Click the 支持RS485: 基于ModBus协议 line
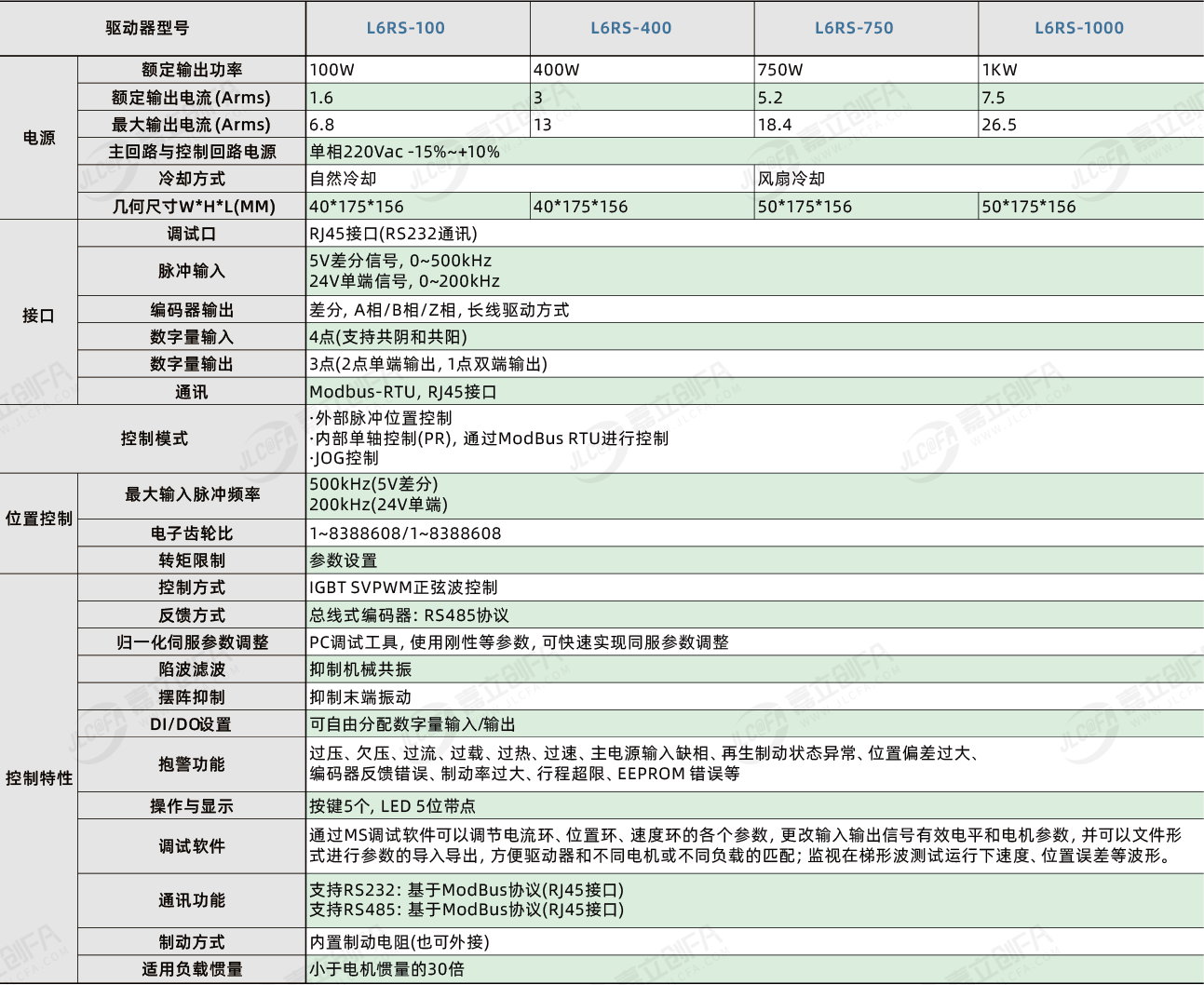The width and height of the screenshot is (1204, 985). tap(467, 910)
